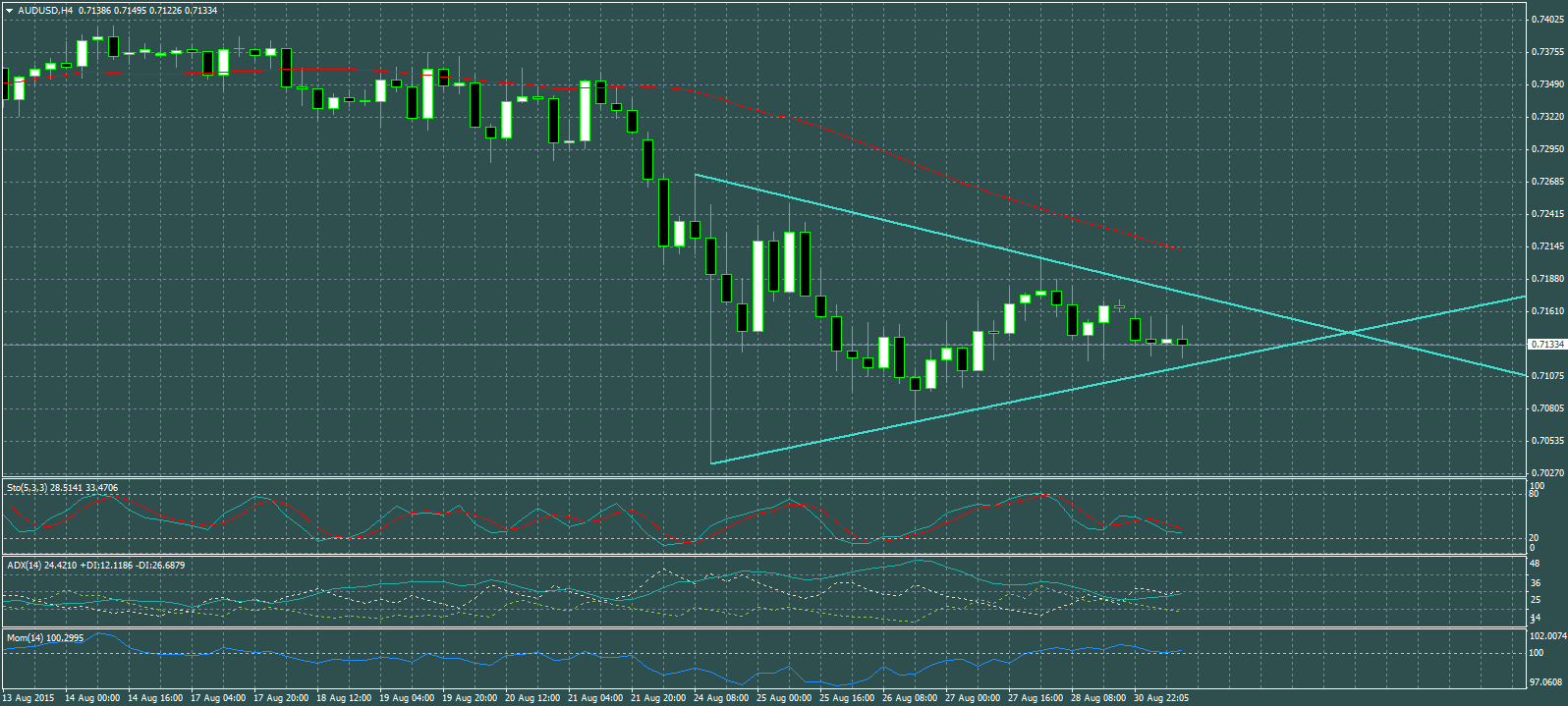The image size is (1568, 706).
Task: Click the current price tag 0.71334
Action: point(1547,345)
